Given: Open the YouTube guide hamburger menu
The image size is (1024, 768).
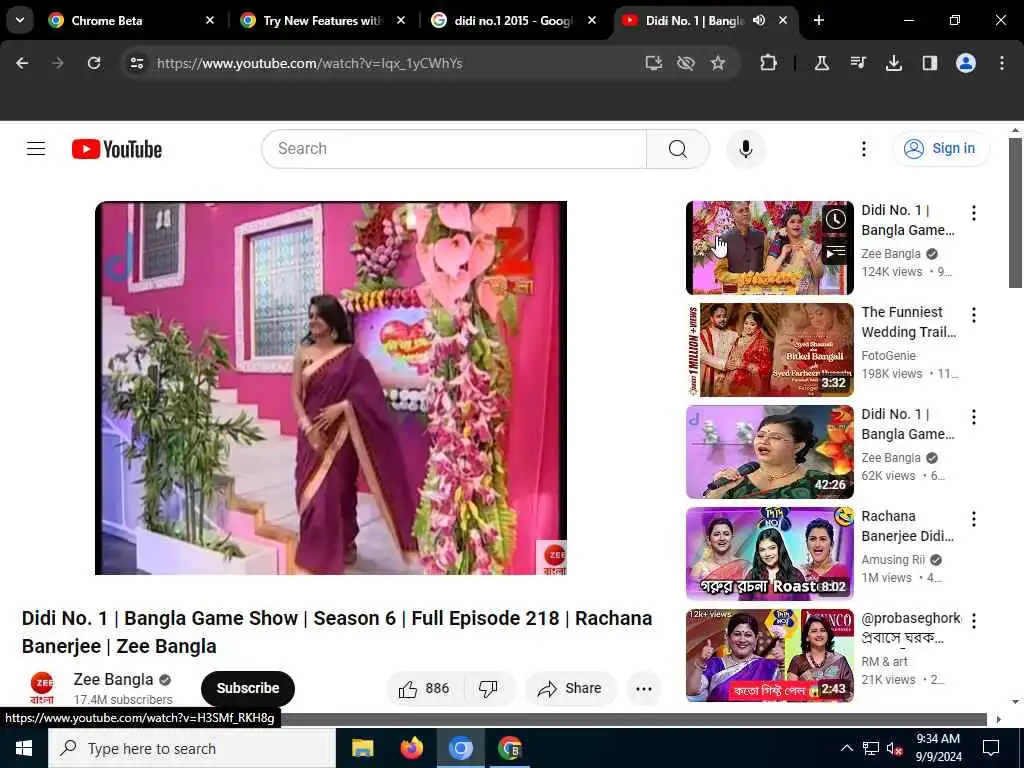Looking at the screenshot, I should point(36,149).
